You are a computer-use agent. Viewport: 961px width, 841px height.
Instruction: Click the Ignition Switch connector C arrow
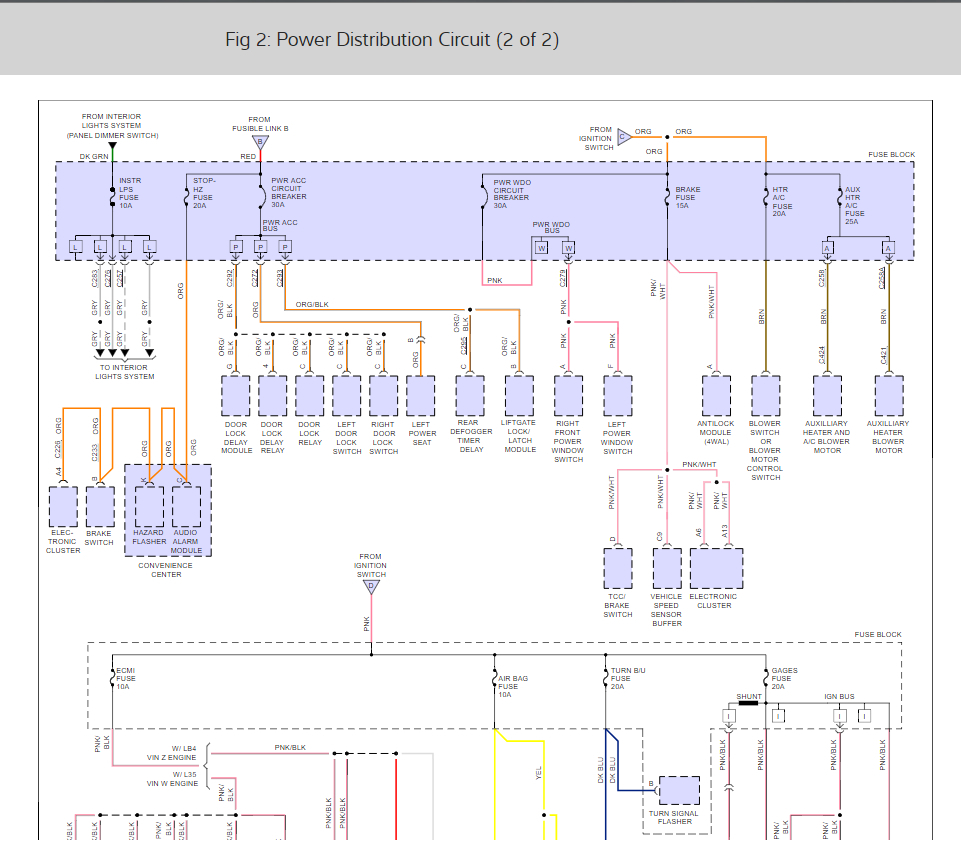(x=623, y=137)
